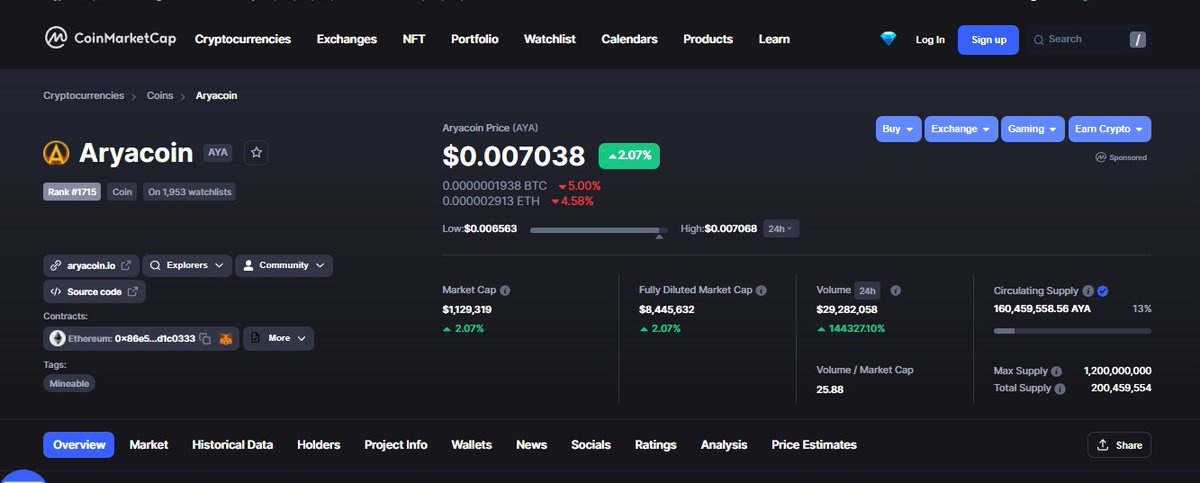The width and height of the screenshot is (1200, 483).
Task: Click Circulating Supply info icon
Action: (1088, 291)
